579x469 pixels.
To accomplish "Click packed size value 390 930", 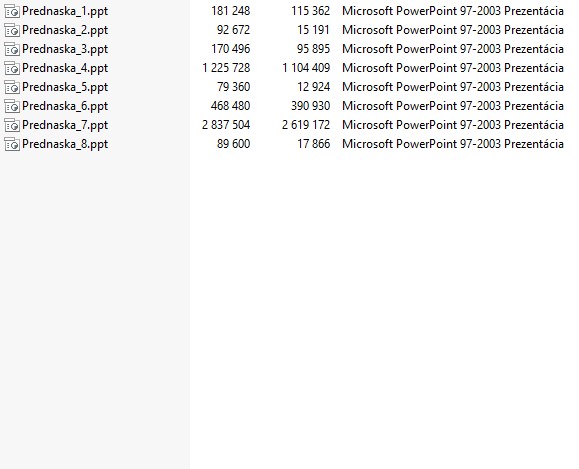I will [x=310, y=106].
